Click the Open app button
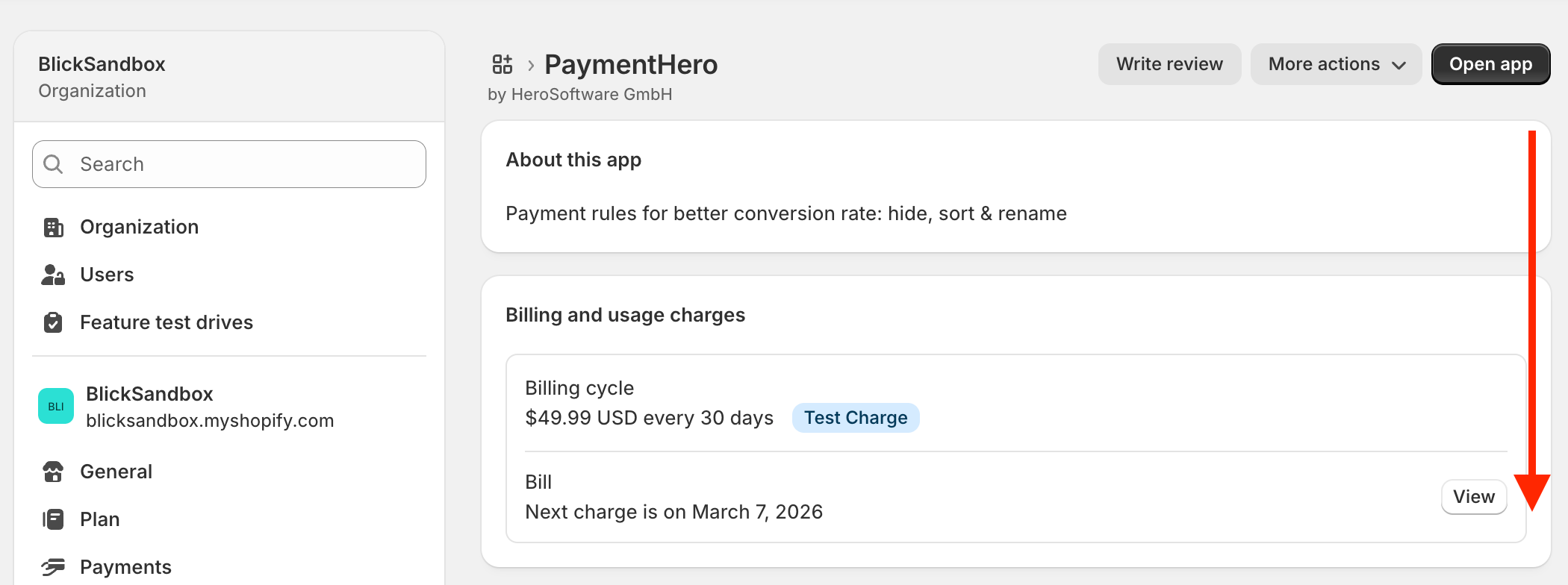The width and height of the screenshot is (1568, 585). [1490, 64]
